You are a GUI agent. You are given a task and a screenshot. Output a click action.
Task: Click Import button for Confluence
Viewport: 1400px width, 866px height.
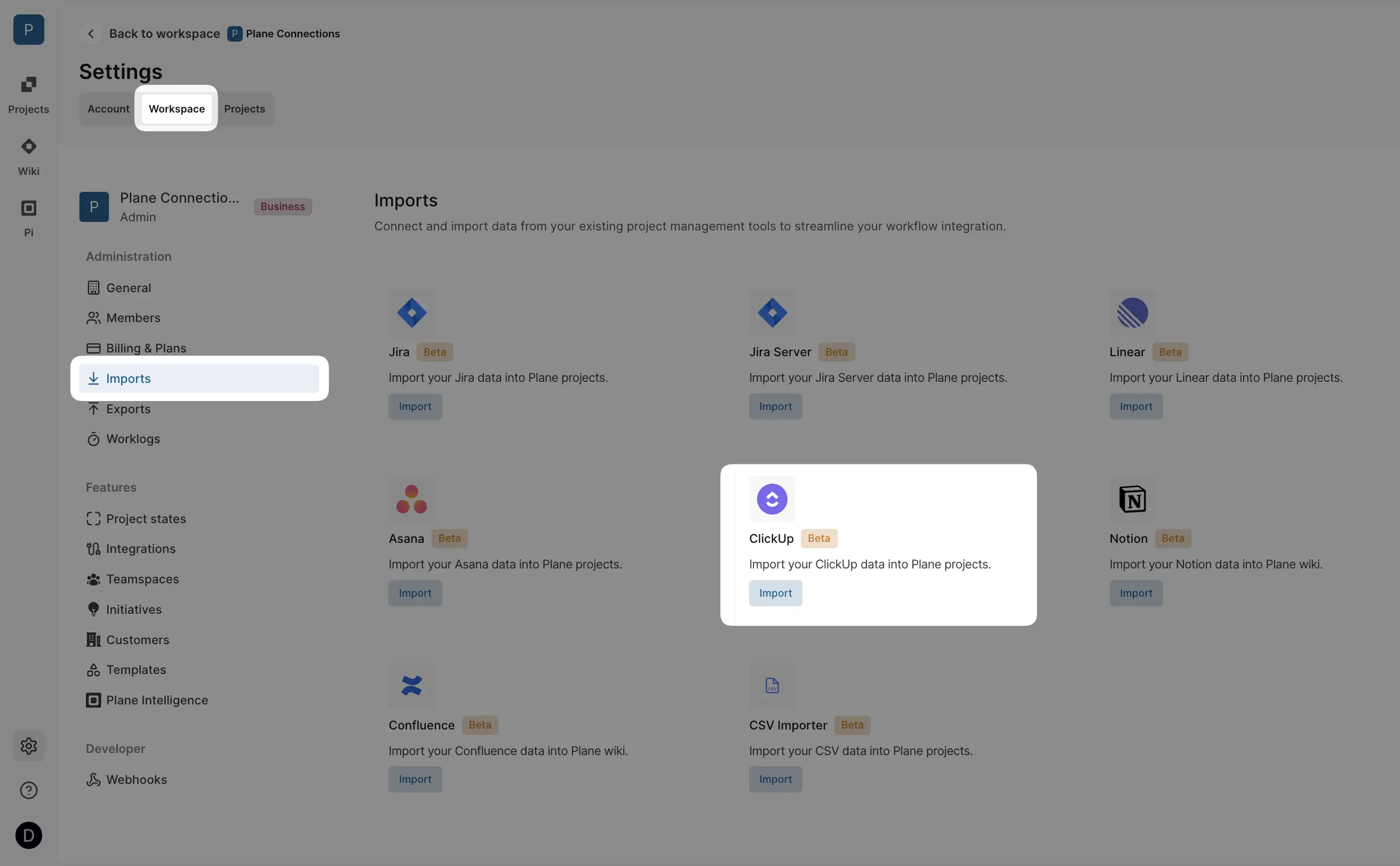[415, 780]
